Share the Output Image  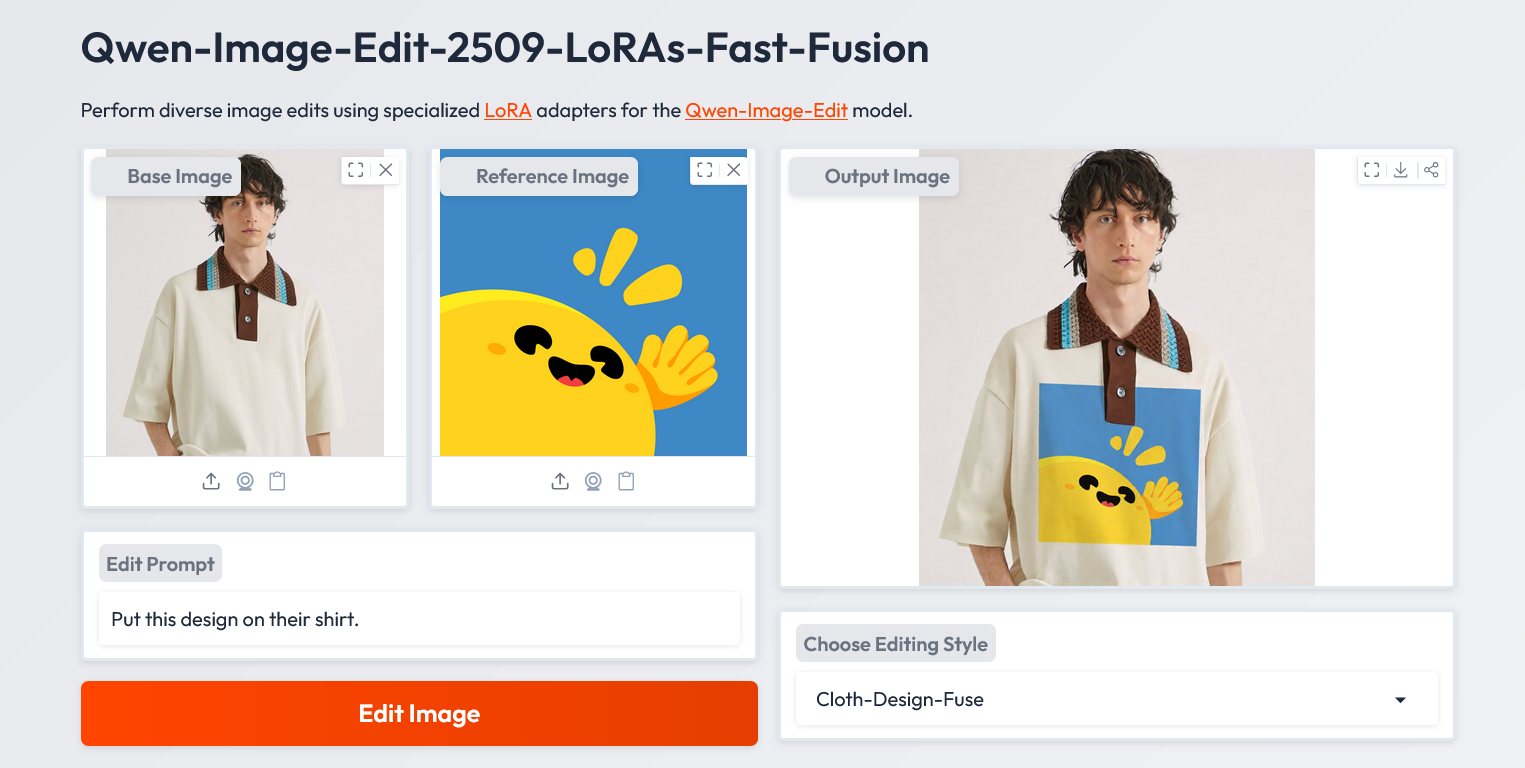[x=1431, y=170]
